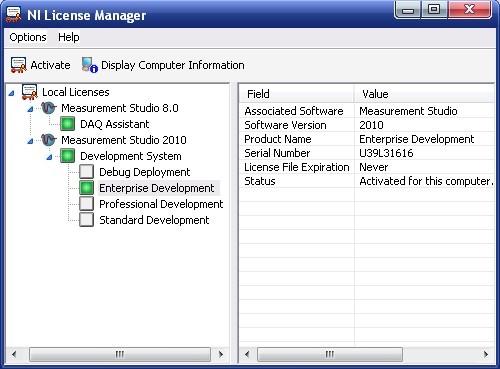
Task: Collapse the Measurement Studio 8.0 node
Action: (30, 109)
